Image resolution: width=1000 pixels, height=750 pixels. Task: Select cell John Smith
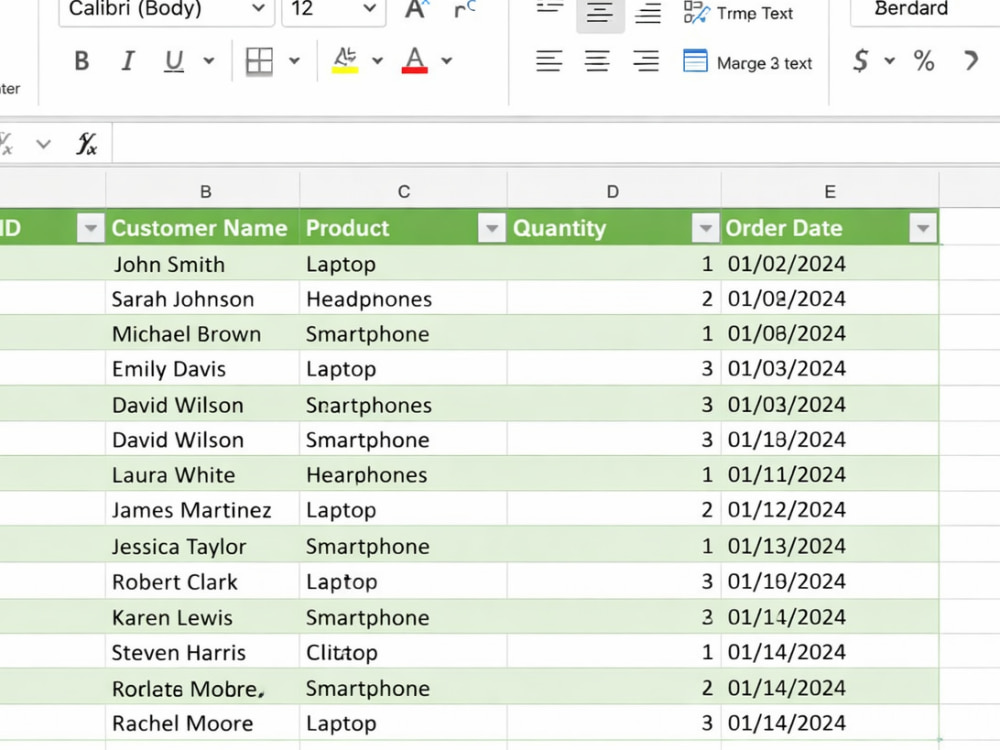click(203, 264)
